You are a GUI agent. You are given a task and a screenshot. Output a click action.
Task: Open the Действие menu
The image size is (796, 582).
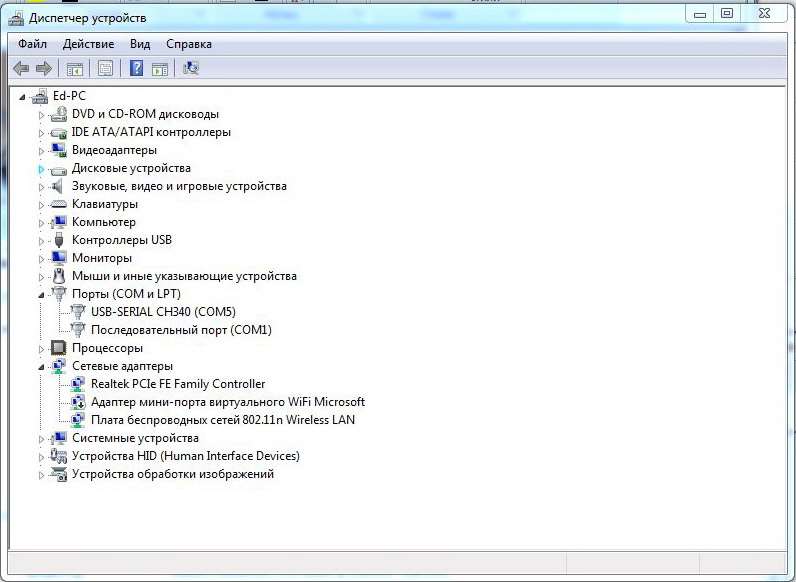(x=88, y=44)
